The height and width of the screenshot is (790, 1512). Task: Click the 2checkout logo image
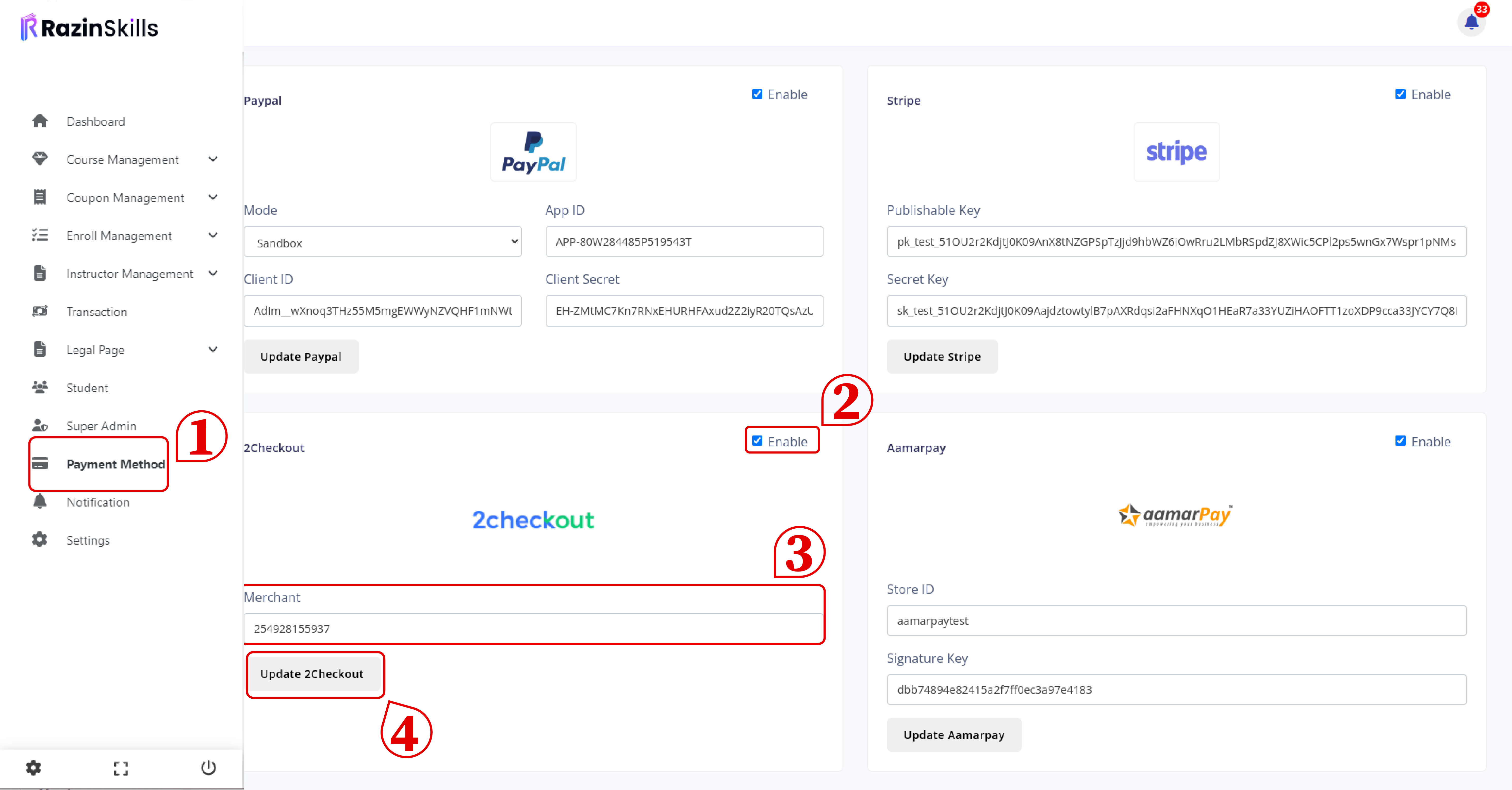(x=533, y=520)
